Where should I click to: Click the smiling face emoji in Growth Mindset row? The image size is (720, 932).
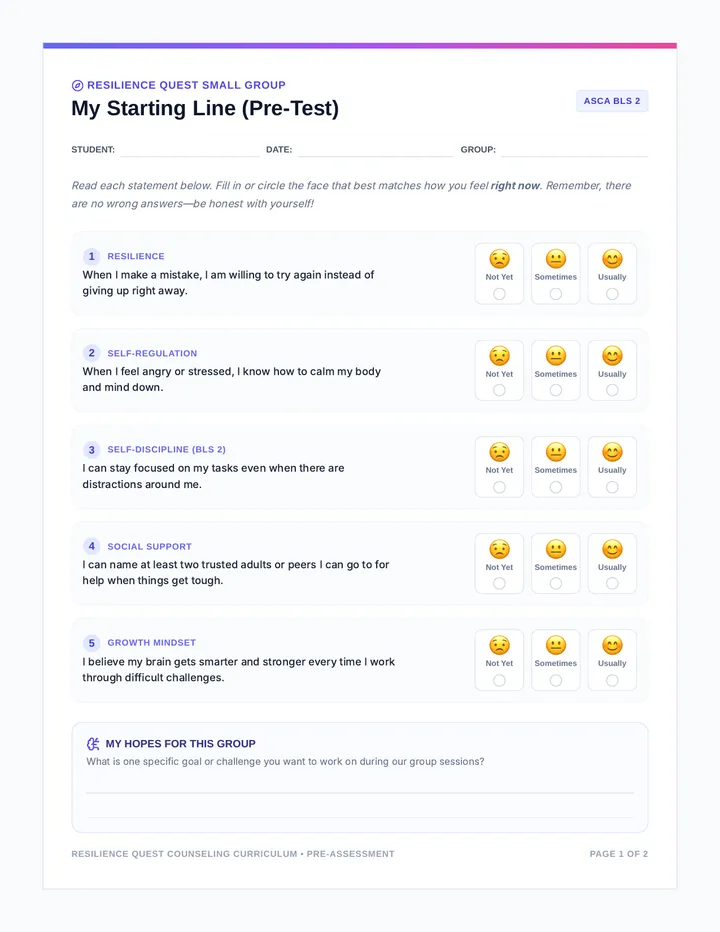(x=612, y=646)
